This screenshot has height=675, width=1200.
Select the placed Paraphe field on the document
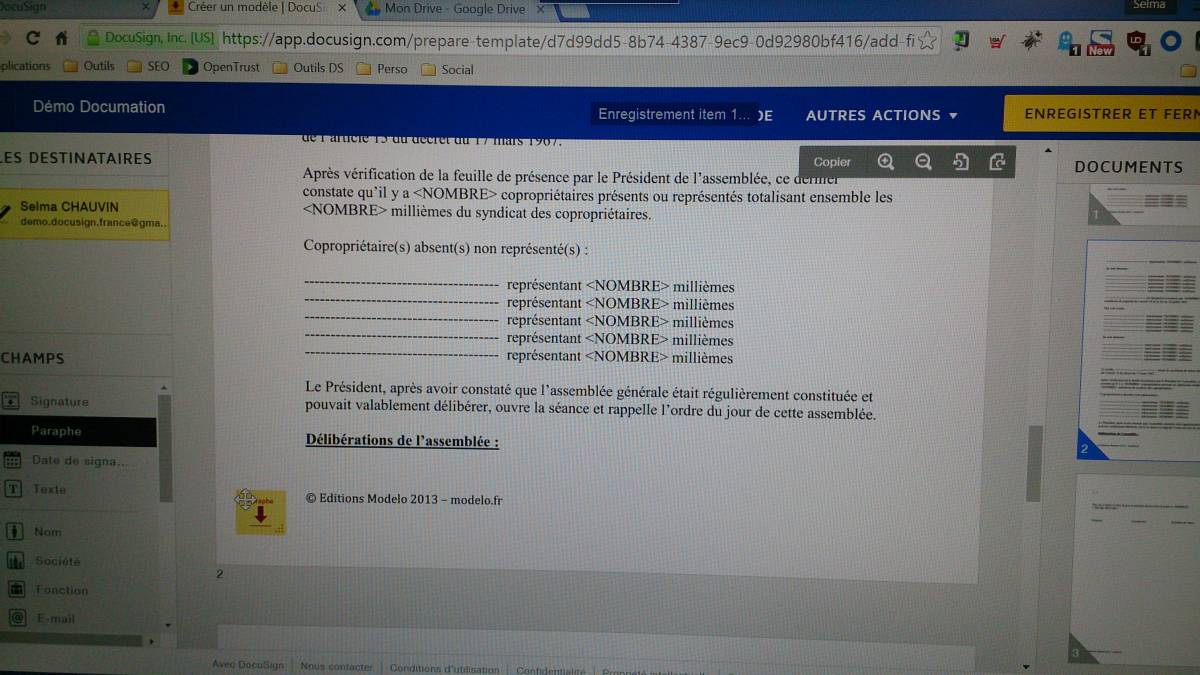coord(260,512)
